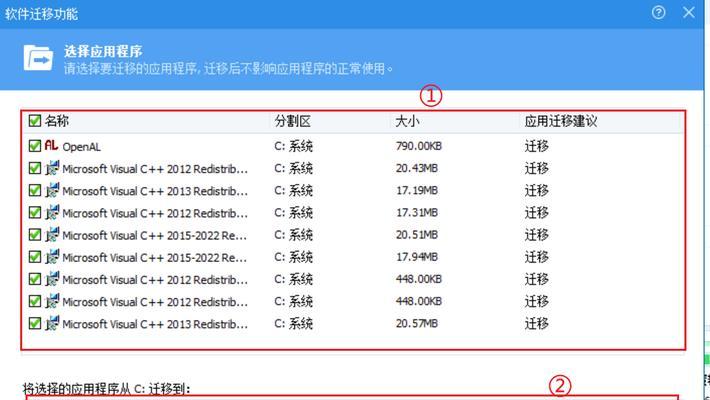The width and height of the screenshot is (710, 400).
Task: Toggle the select-all checkbox beside 名称
Action: 35,120
